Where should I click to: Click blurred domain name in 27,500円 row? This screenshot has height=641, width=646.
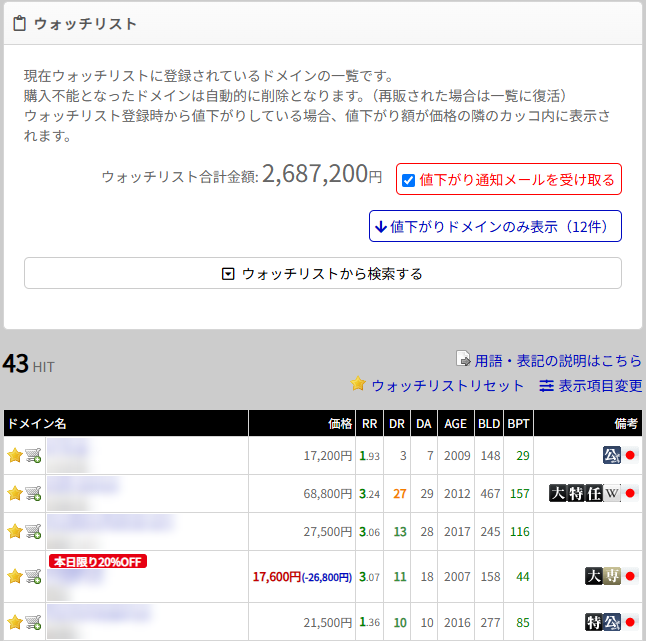[111, 523]
